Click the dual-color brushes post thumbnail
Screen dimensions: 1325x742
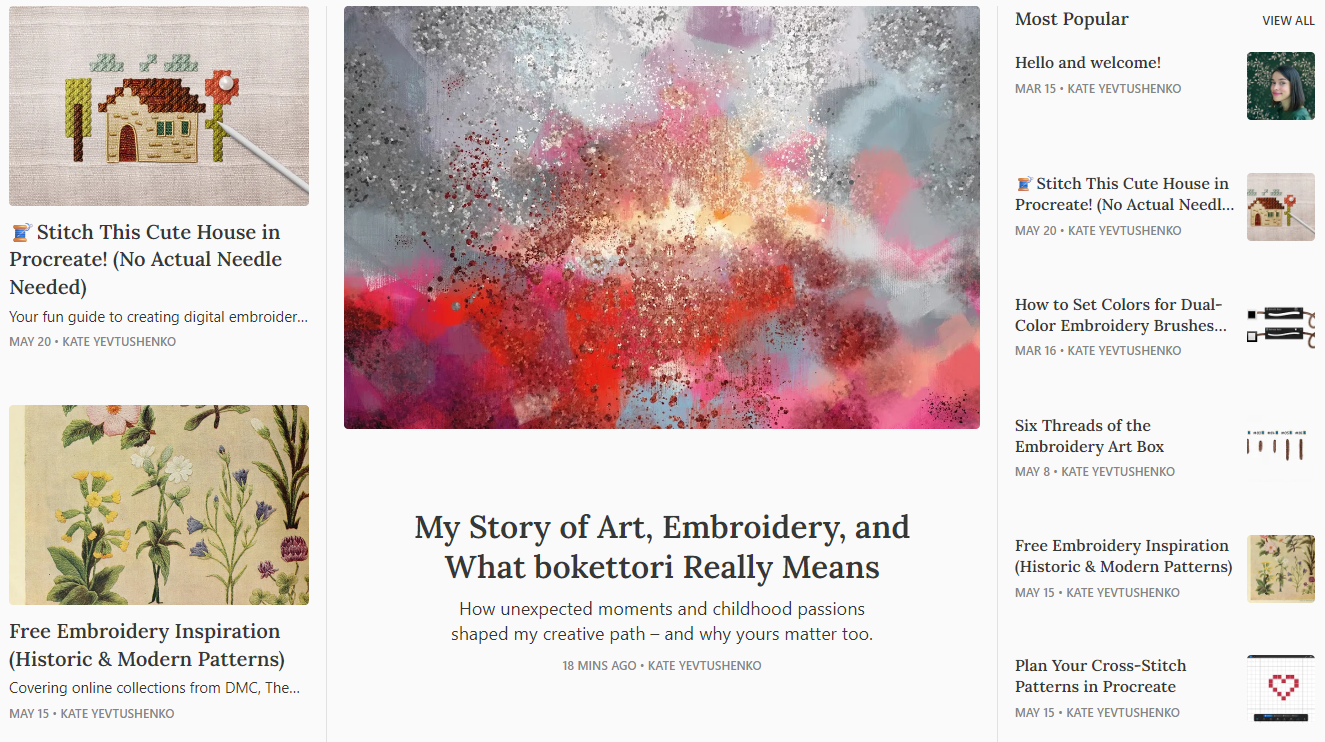[1280, 327]
